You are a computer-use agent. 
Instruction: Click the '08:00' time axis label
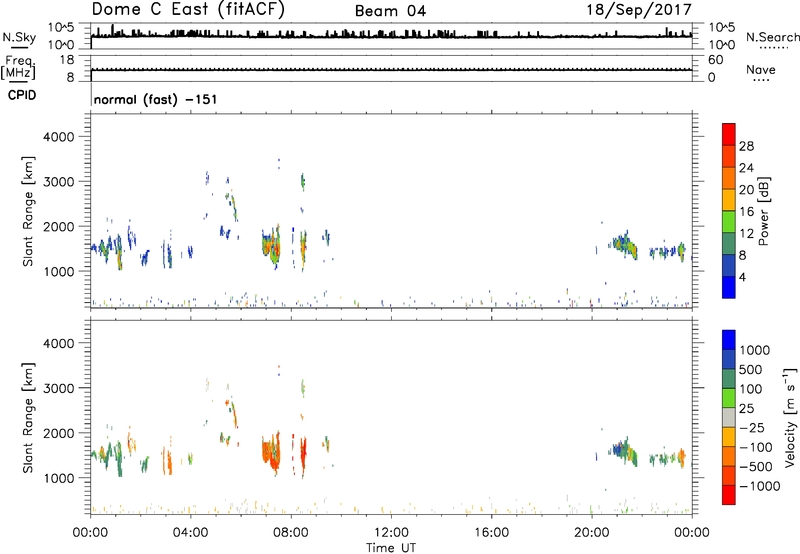291,533
